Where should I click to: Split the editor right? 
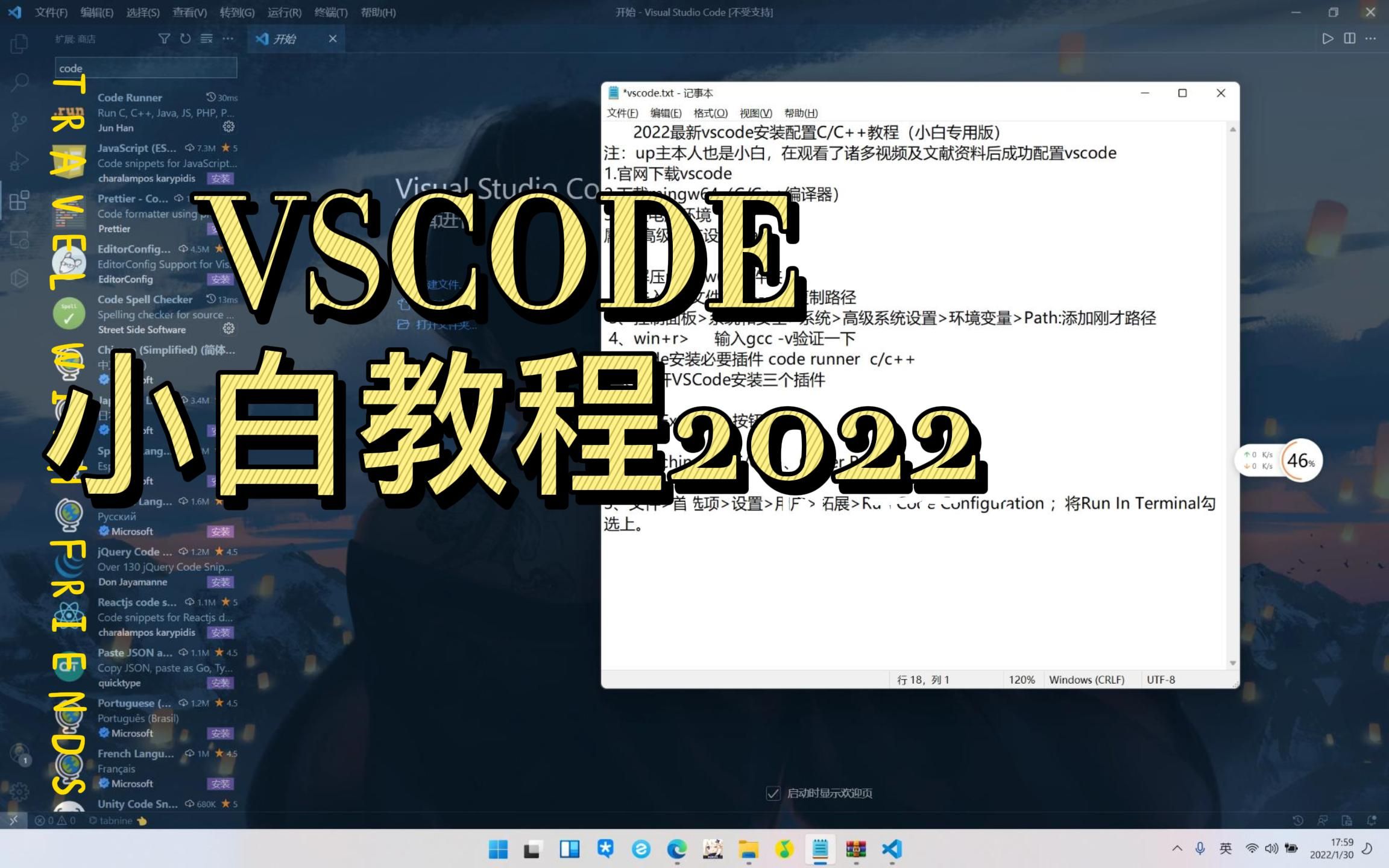tap(1350, 39)
